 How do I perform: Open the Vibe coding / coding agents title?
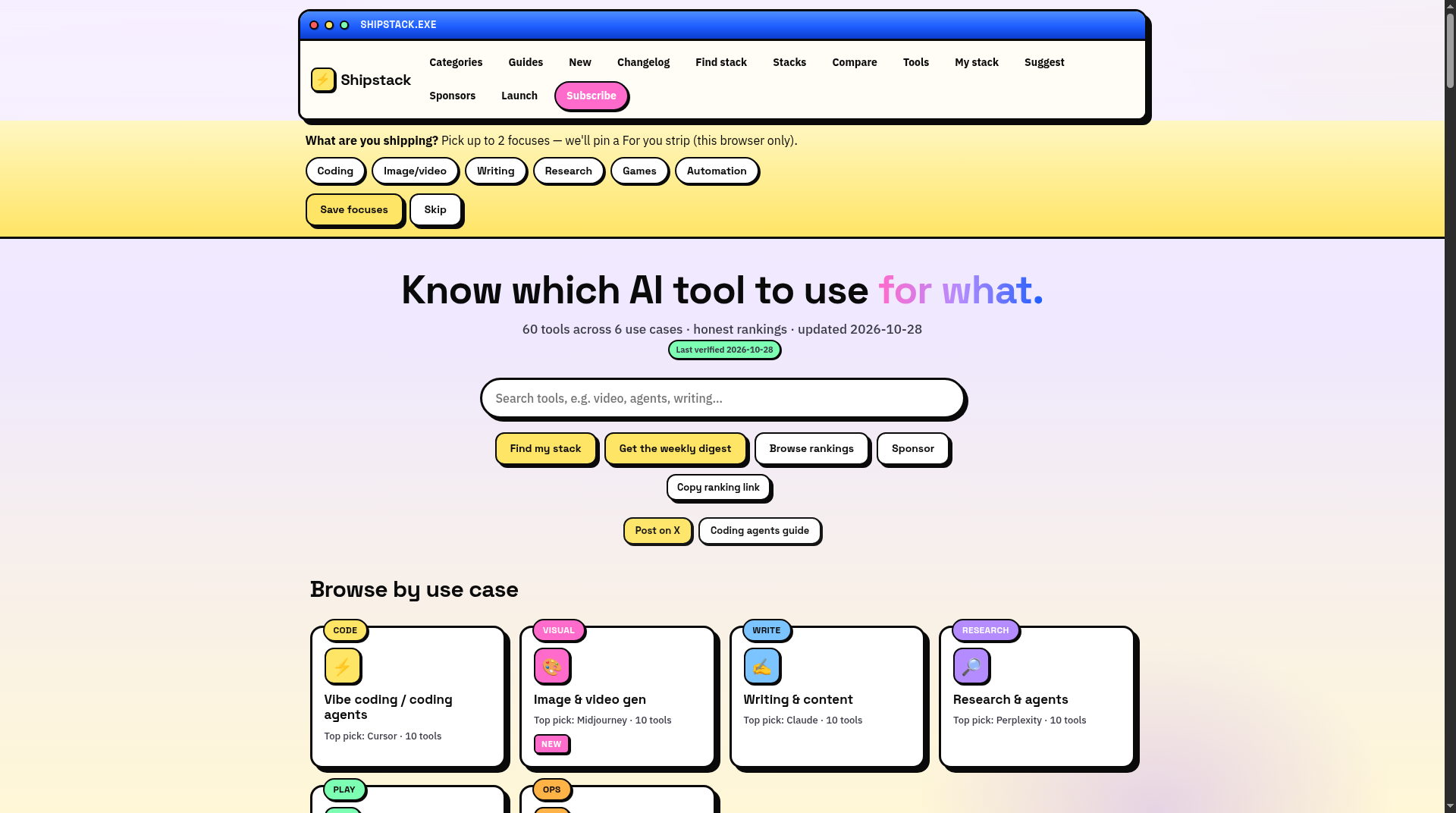coord(388,707)
